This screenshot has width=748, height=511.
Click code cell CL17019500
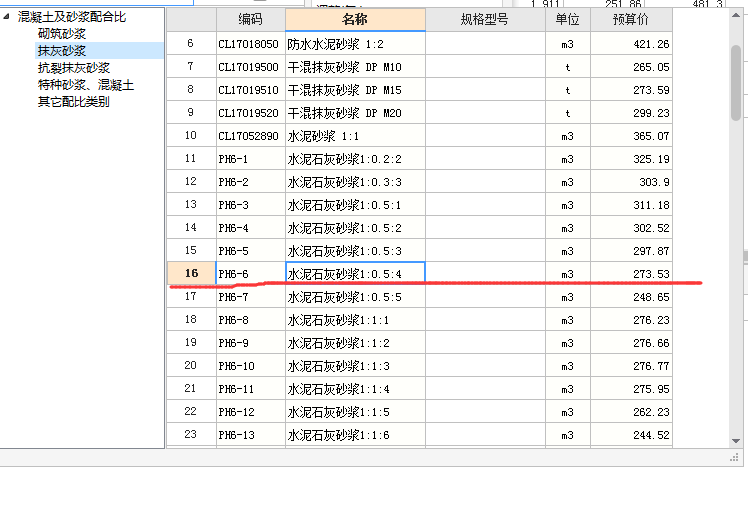250,67
